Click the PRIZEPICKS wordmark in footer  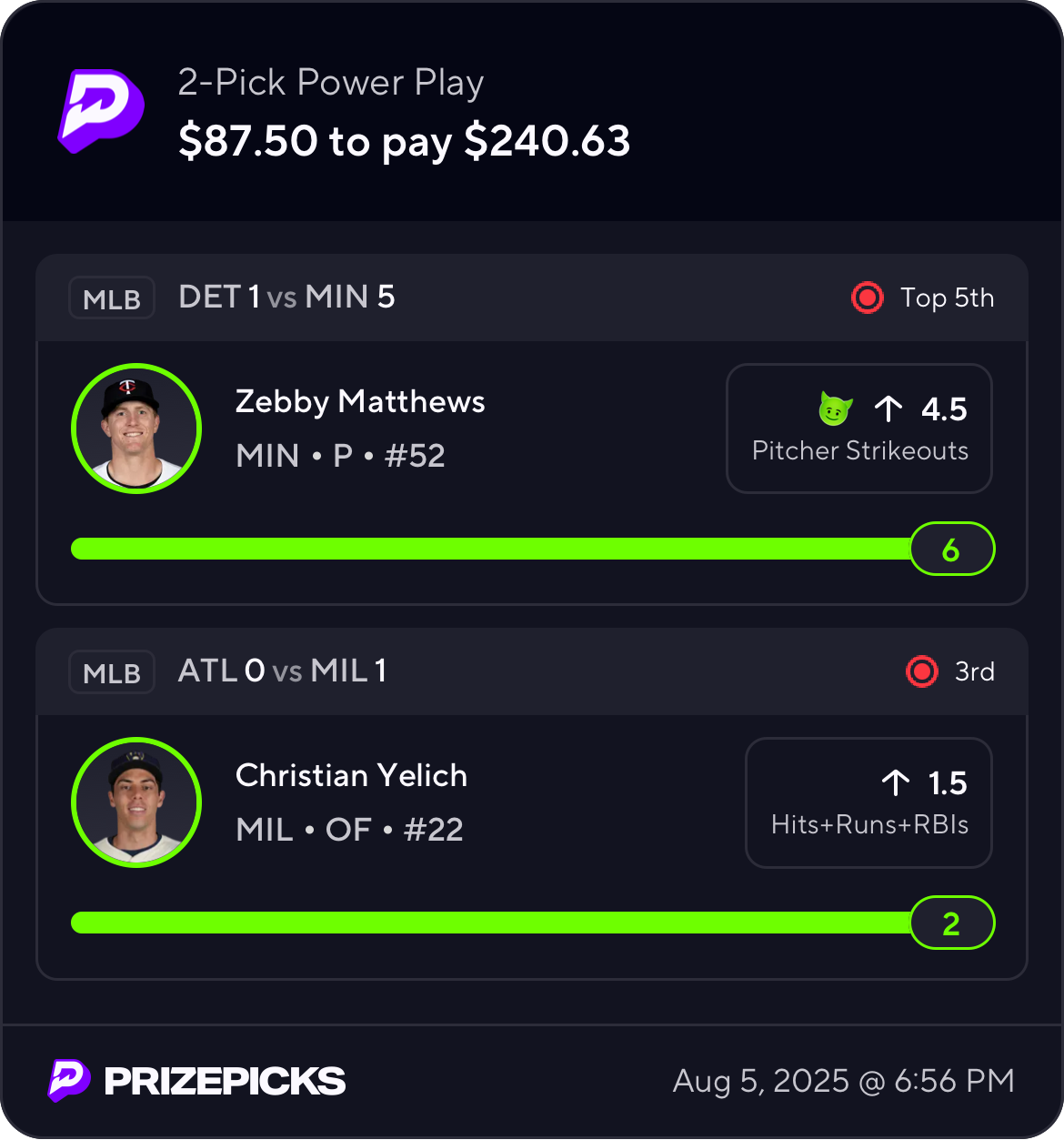[x=225, y=1081]
